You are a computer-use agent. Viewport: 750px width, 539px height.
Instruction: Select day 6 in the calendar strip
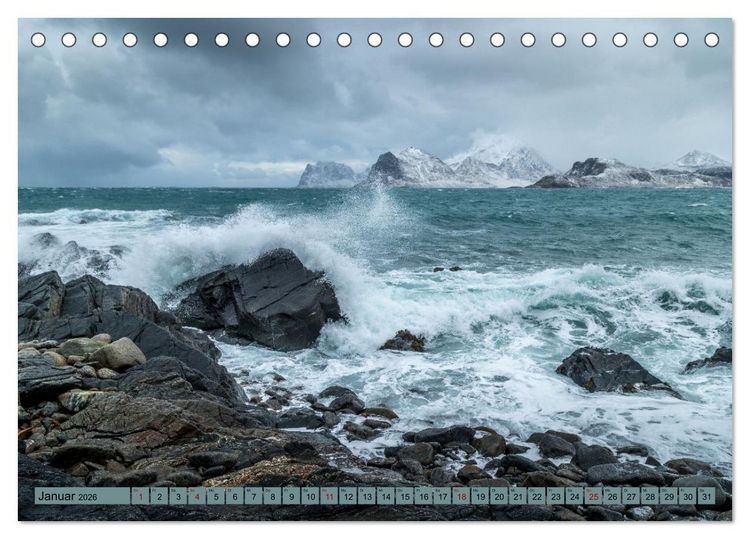[235, 496]
